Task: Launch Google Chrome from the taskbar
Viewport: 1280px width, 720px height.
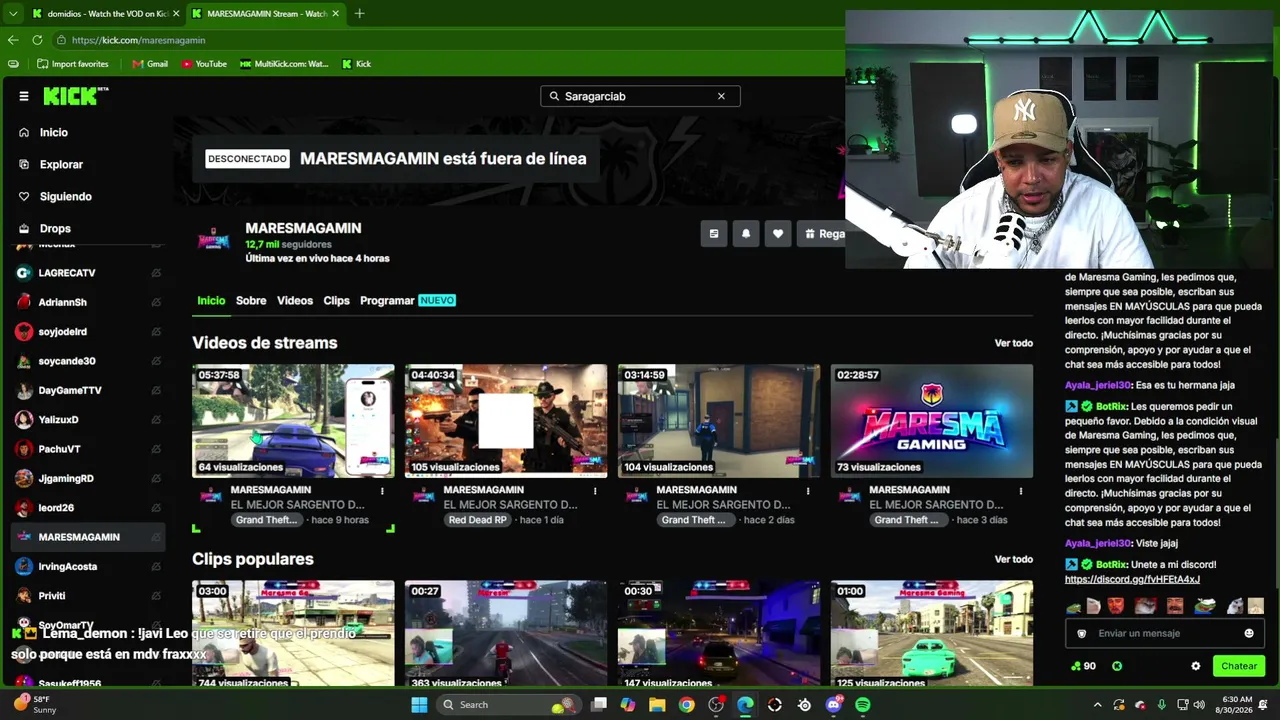Action: coord(686,705)
